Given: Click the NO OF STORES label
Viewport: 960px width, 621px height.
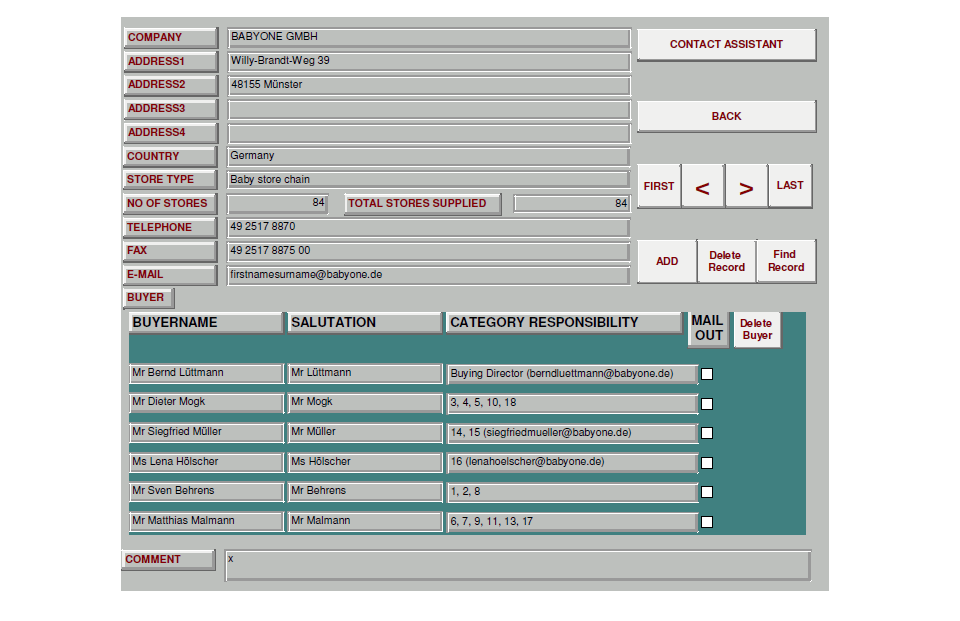Looking at the screenshot, I should 170,204.
